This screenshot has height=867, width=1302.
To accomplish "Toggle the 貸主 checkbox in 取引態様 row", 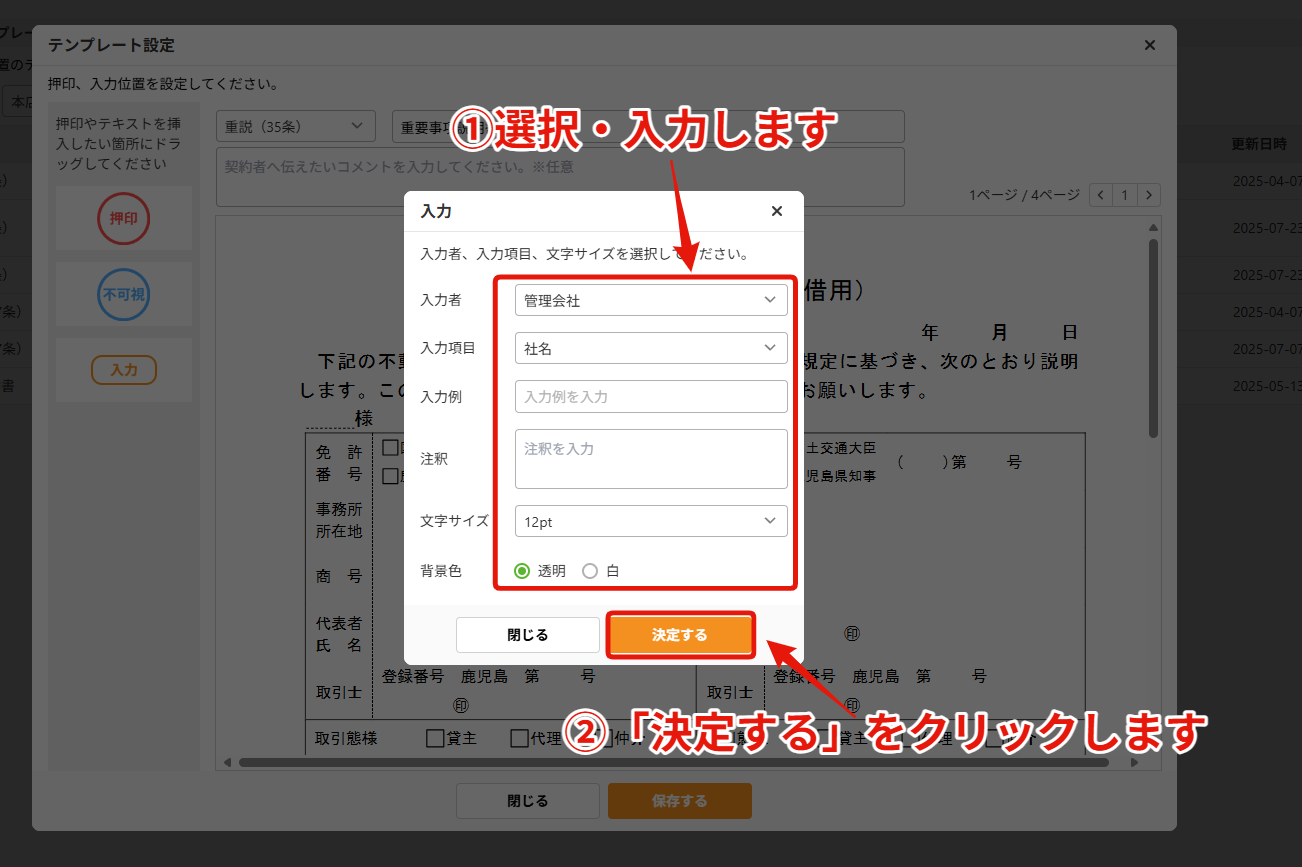I will pyautogui.click(x=435, y=739).
